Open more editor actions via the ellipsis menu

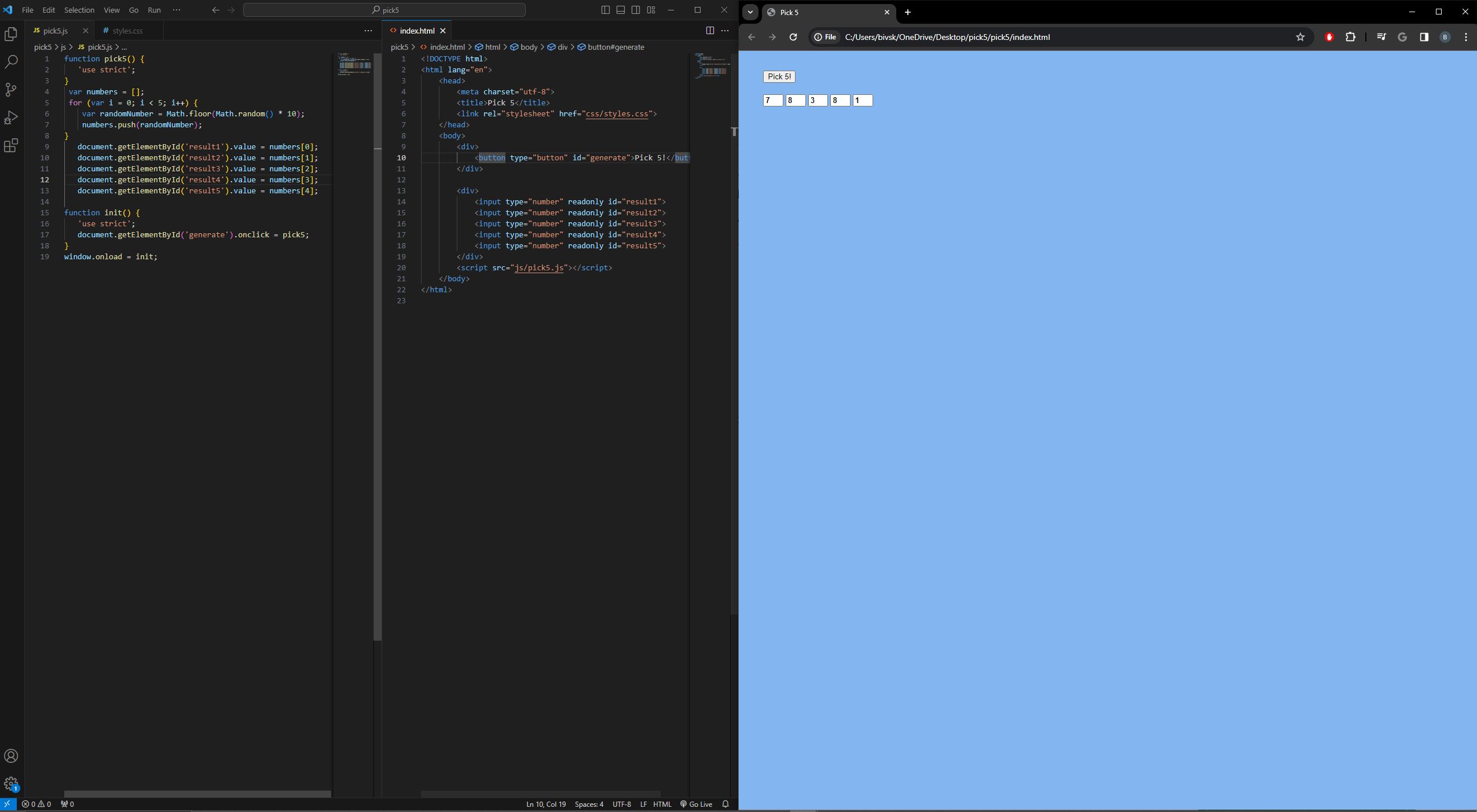(725, 31)
